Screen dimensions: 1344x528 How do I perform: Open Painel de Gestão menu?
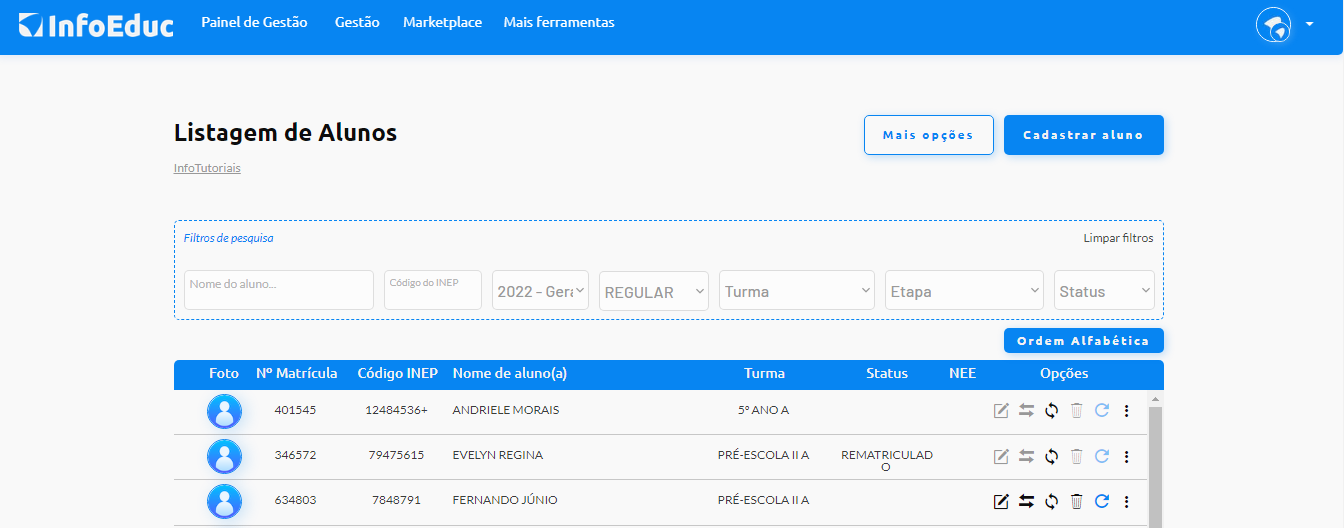(x=254, y=22)
